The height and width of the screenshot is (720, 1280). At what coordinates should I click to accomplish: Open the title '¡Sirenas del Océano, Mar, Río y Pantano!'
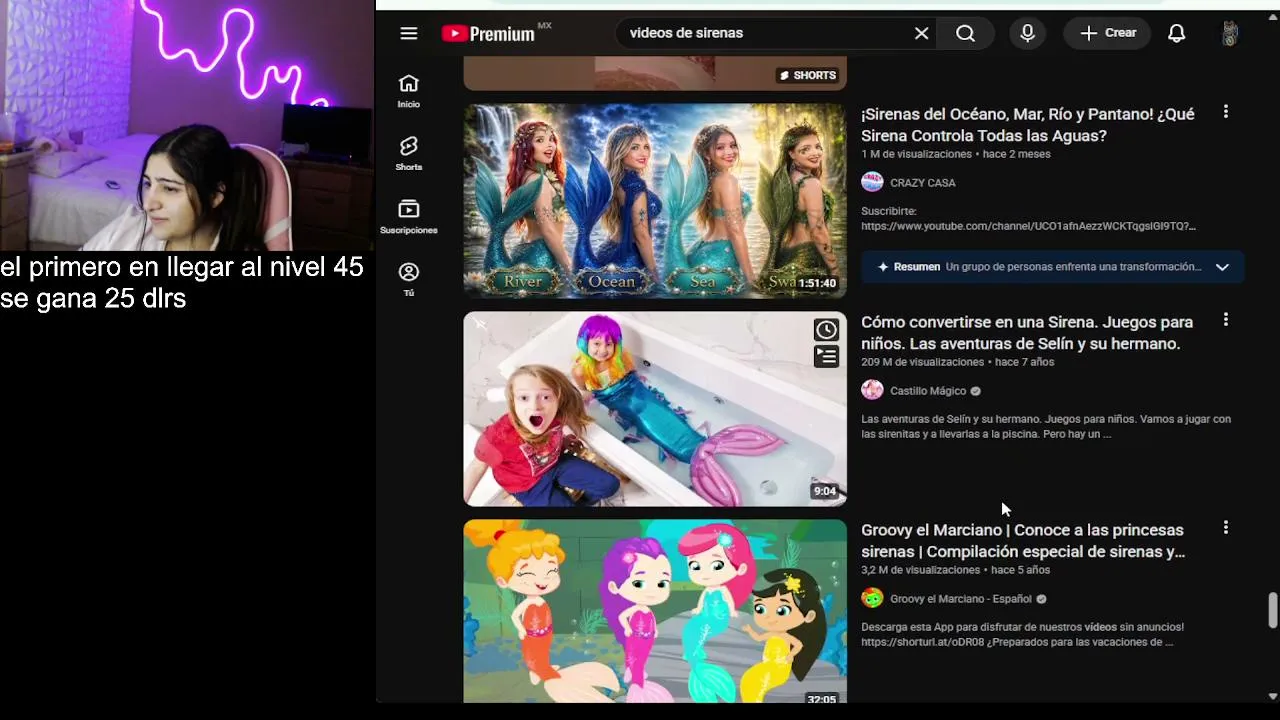coord(1028,125)
